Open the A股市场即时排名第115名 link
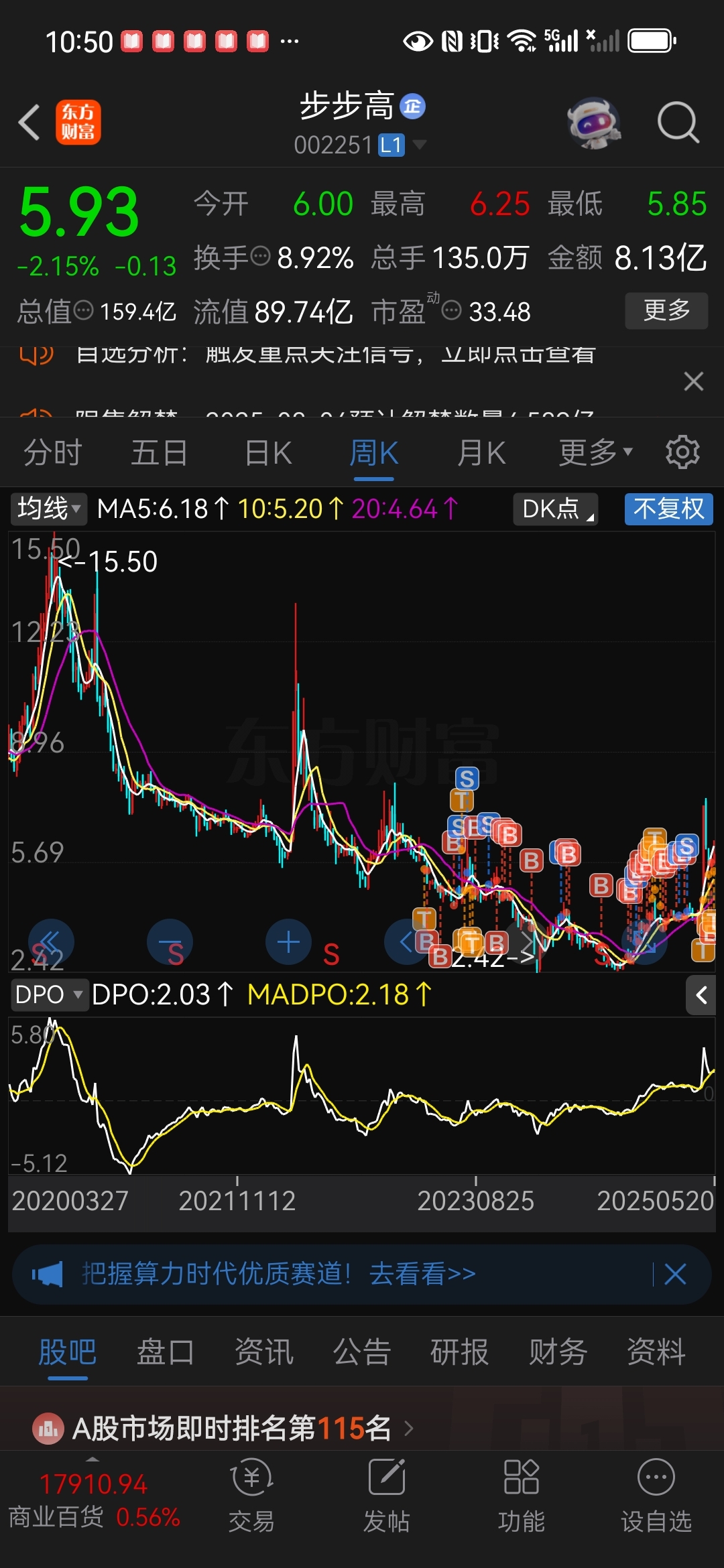The image size is (724, 1568). click(232, 1429)
